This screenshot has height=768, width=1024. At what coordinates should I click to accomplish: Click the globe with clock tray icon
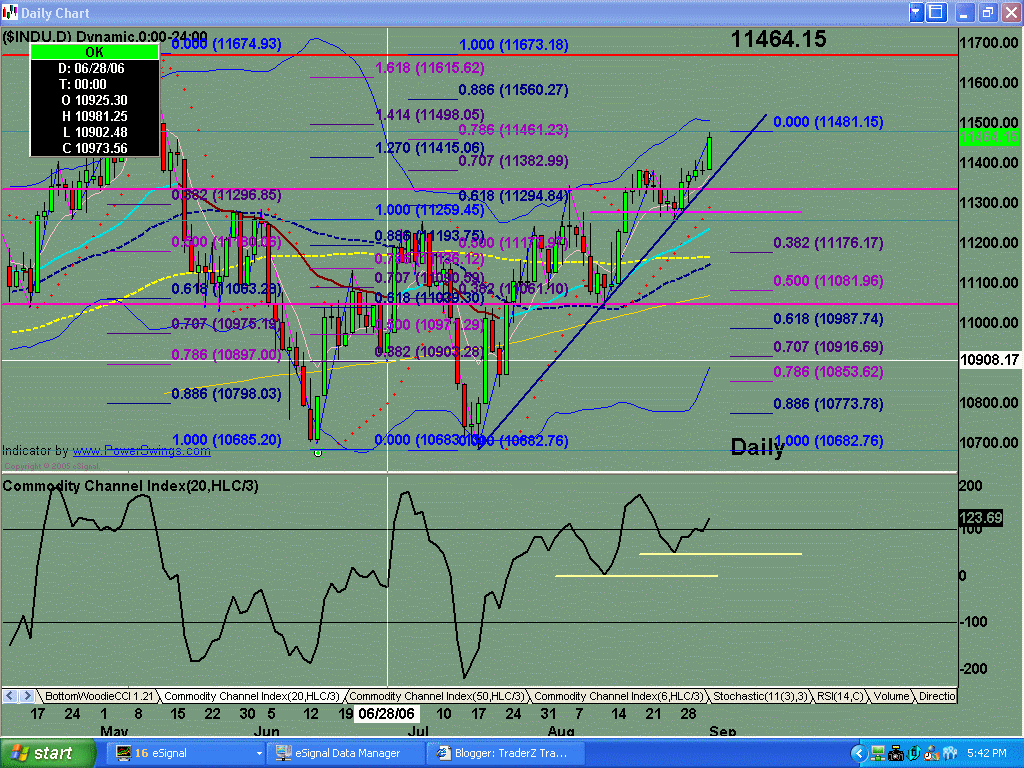coord(931,754)
